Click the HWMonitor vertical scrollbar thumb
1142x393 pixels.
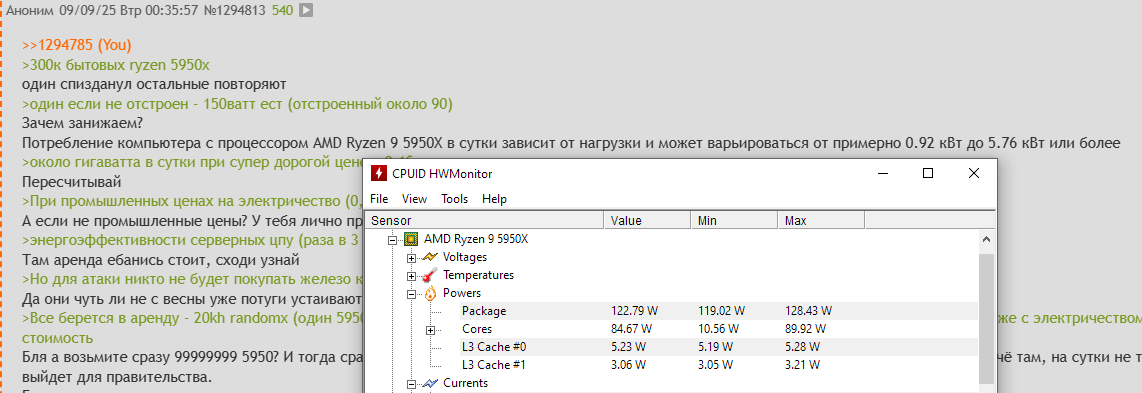pos(986,319)
